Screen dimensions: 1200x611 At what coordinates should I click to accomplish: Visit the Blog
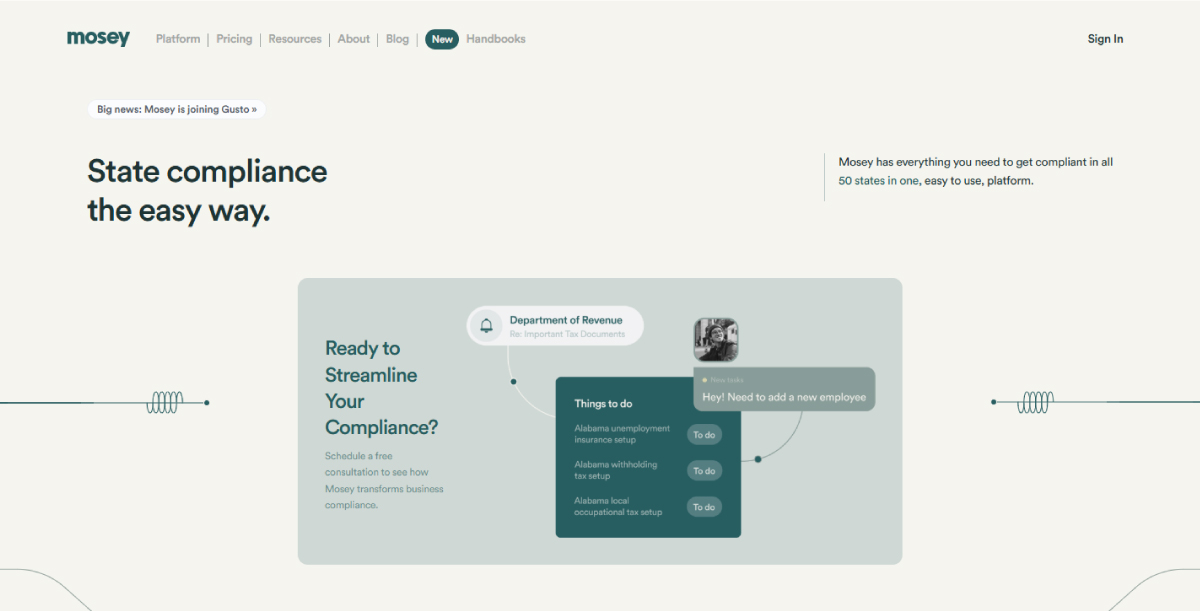pos(398,39)
